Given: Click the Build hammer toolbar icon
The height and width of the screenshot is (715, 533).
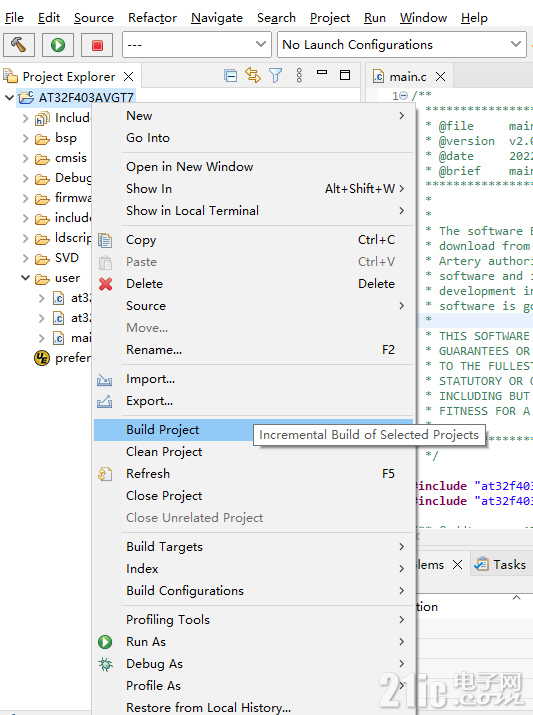Looking at the screenshot, I should [x=19, y=45].
